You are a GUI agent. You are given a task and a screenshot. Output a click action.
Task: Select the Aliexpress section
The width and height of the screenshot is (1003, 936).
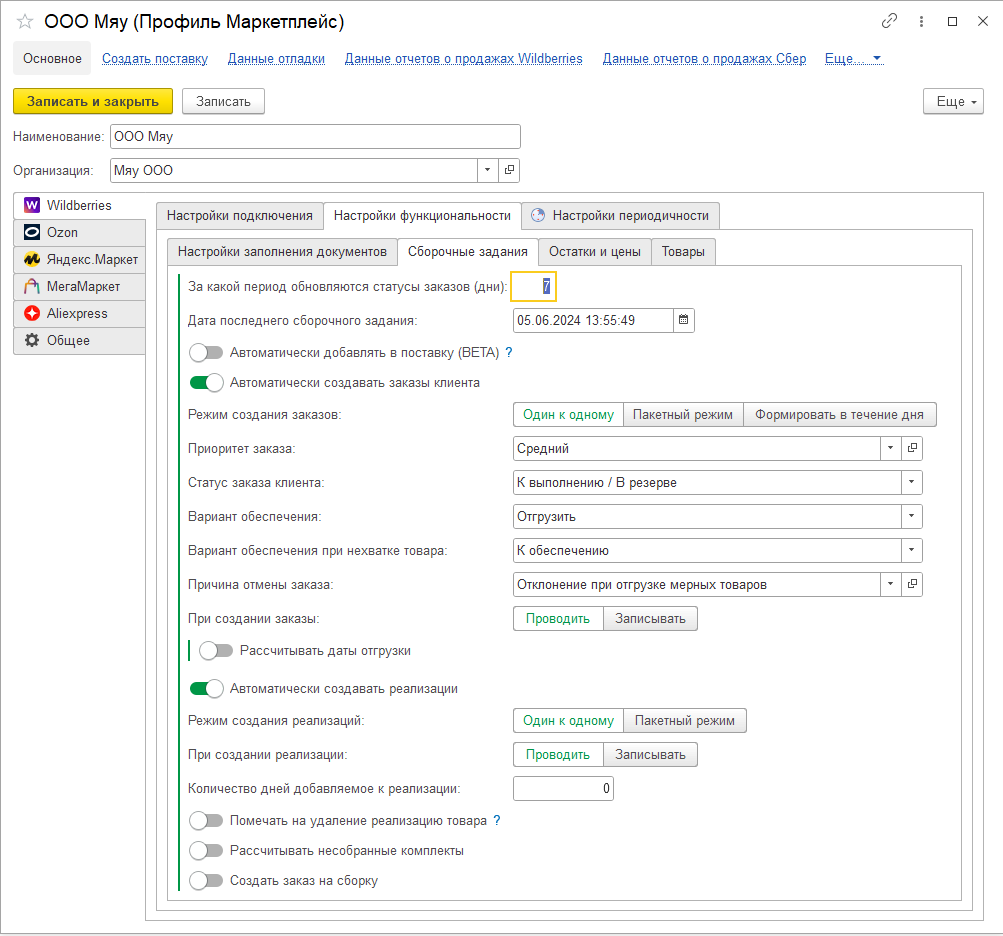[79, 313]
